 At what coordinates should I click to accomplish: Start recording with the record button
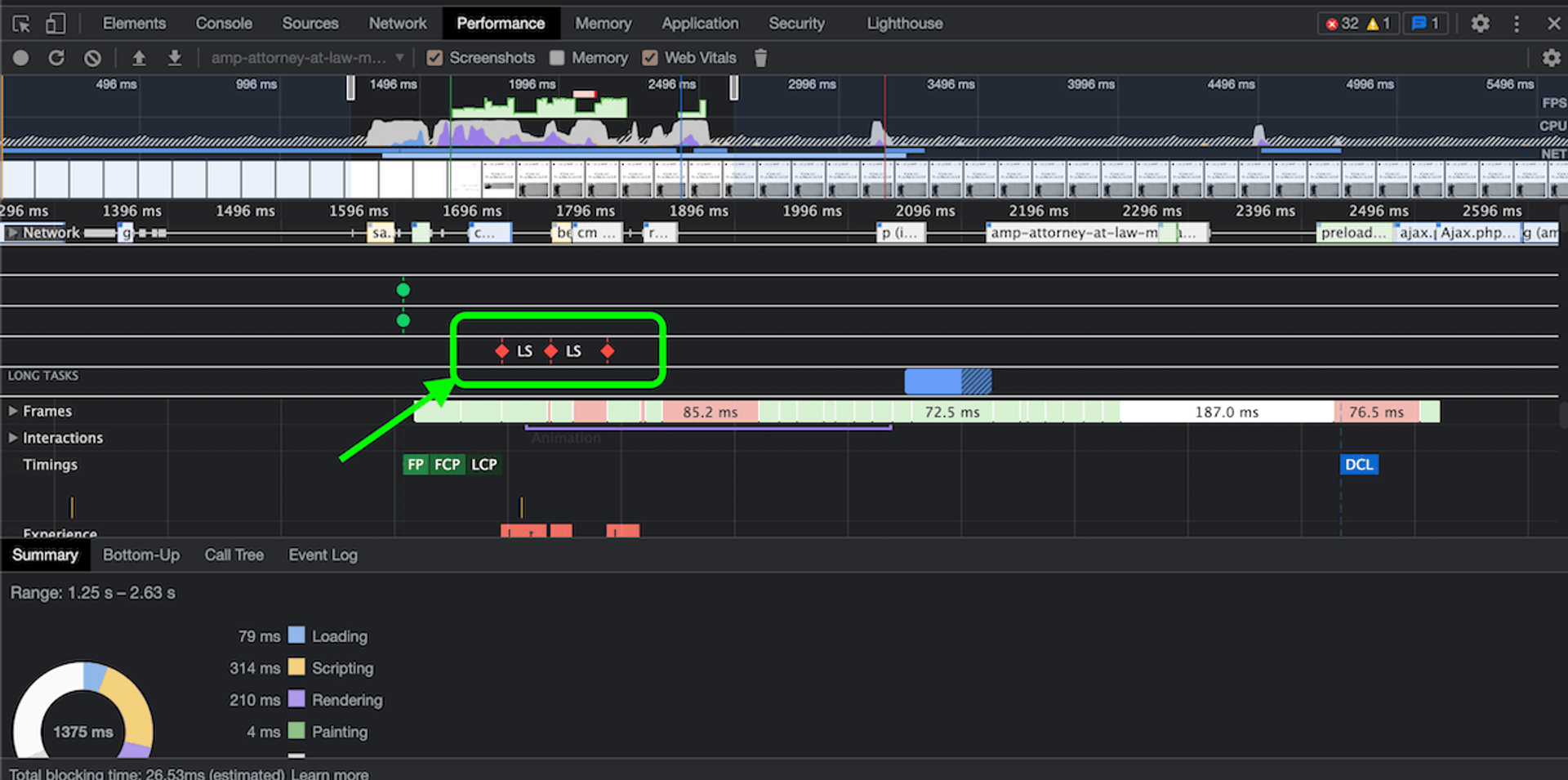[x=21, y=58]
